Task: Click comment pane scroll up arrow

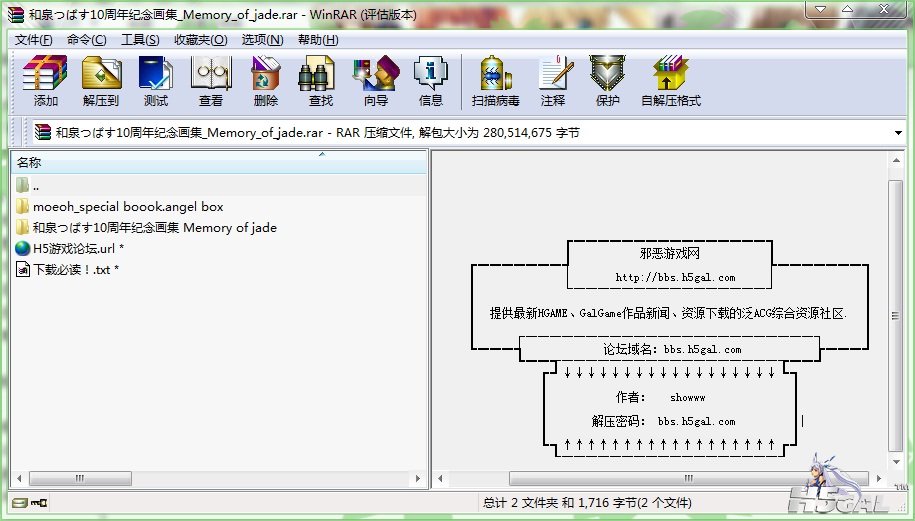Action: click(896, 160)
